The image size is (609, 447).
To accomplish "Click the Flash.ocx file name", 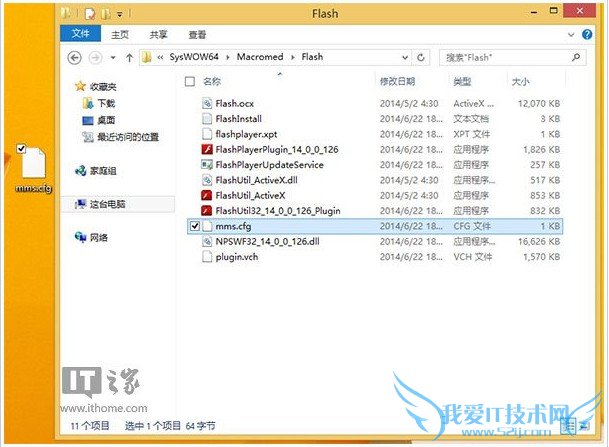I will [x=234, y=103].
